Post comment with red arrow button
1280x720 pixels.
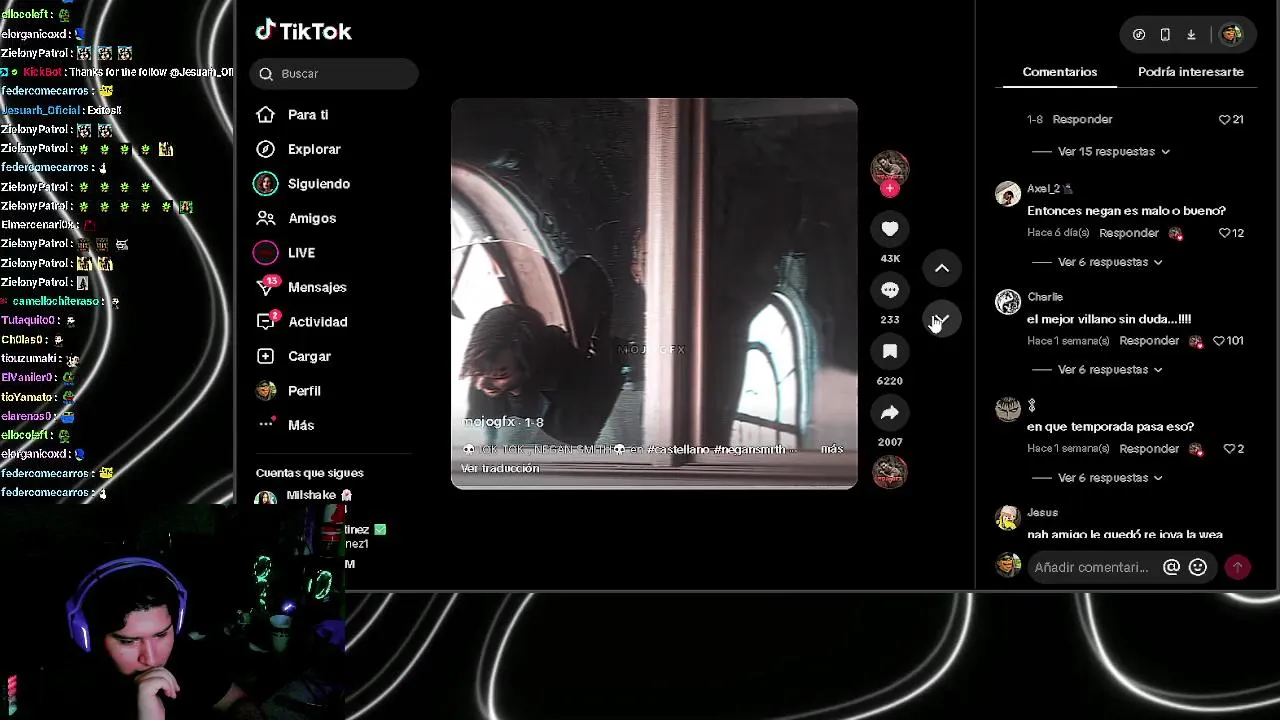coord(1237,567)
